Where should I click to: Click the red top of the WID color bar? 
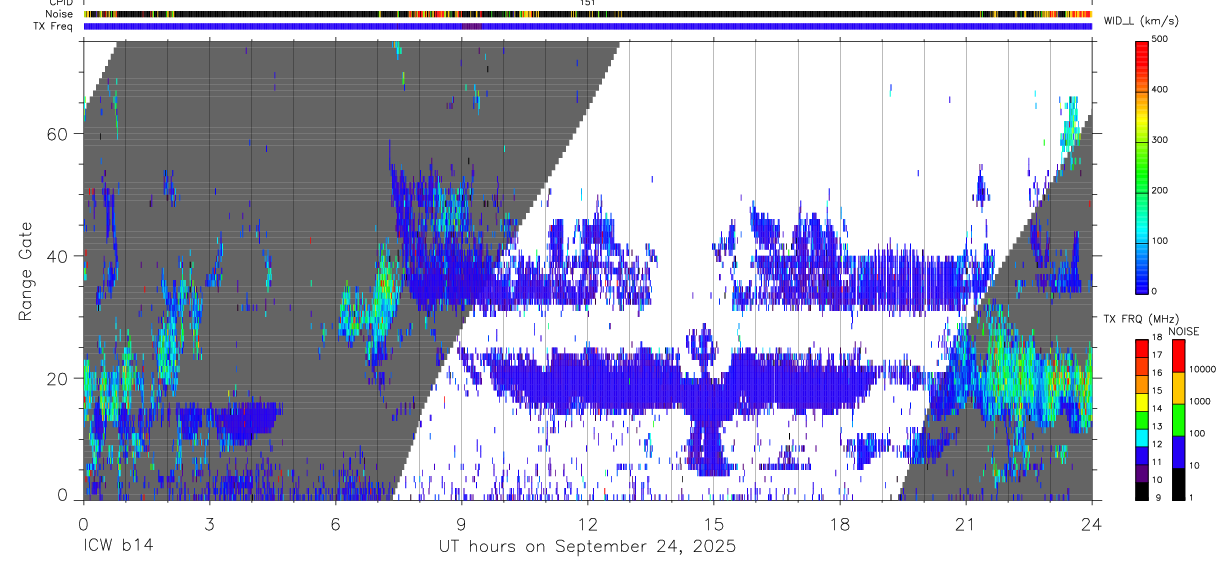1142,52
